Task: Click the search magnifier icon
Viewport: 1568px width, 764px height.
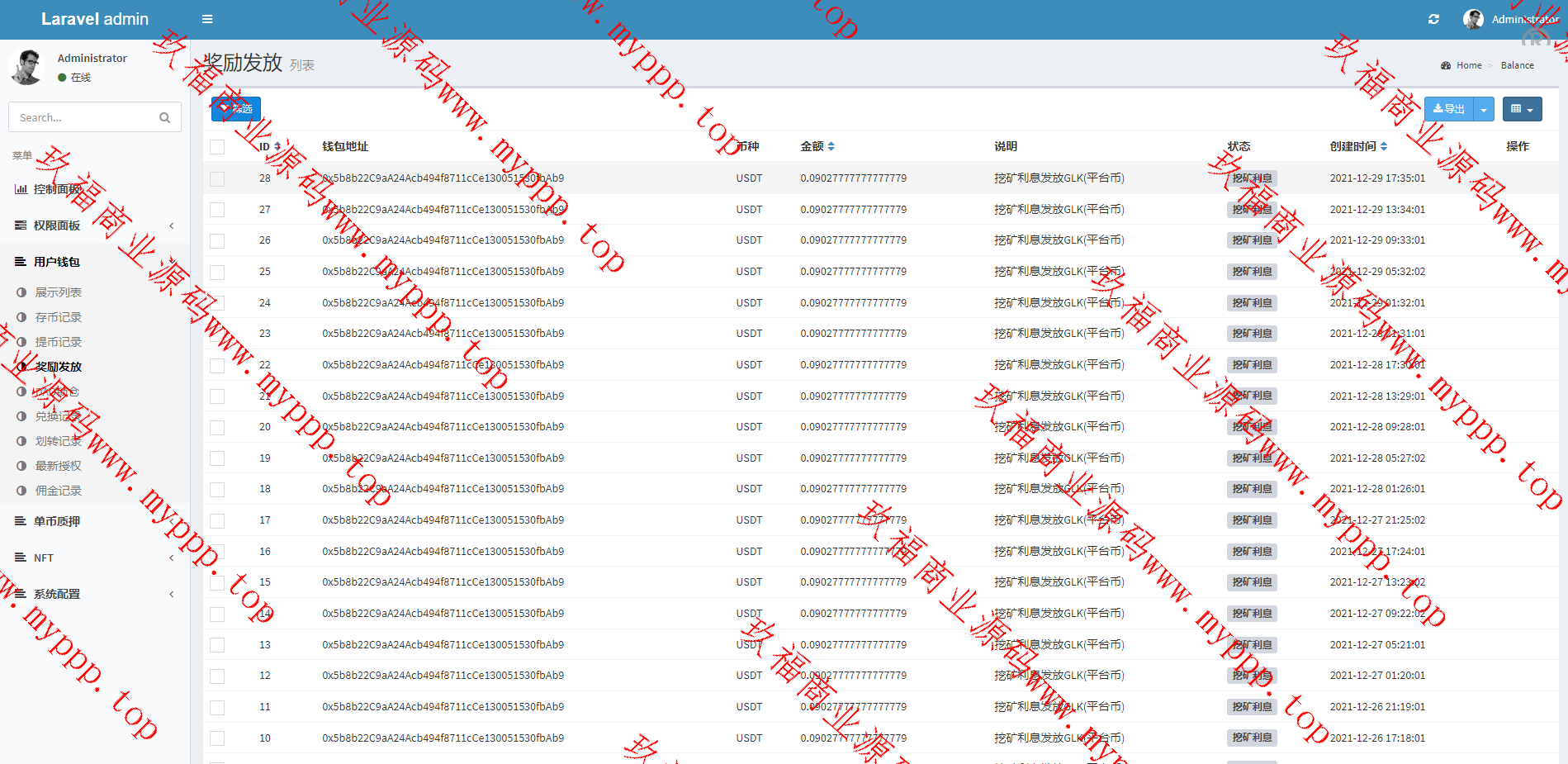Action: tap(164, 118)
